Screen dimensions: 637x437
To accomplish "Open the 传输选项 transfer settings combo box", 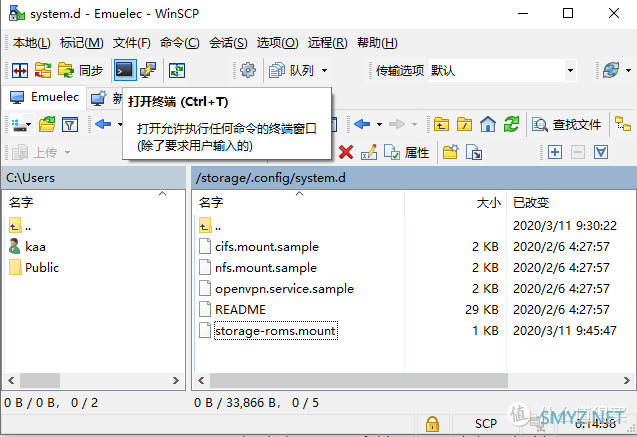I will pyautogui.click(x=502, y=71).
